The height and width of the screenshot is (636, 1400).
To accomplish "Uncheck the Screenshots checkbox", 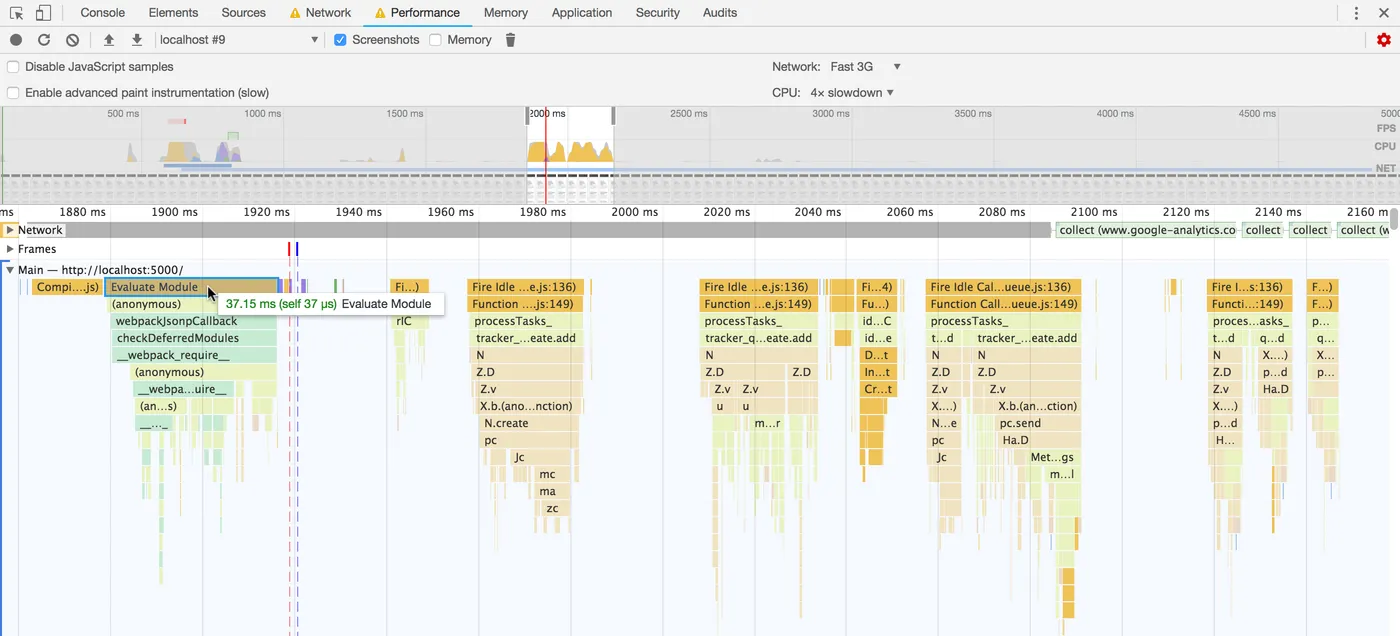I will 340,40.
